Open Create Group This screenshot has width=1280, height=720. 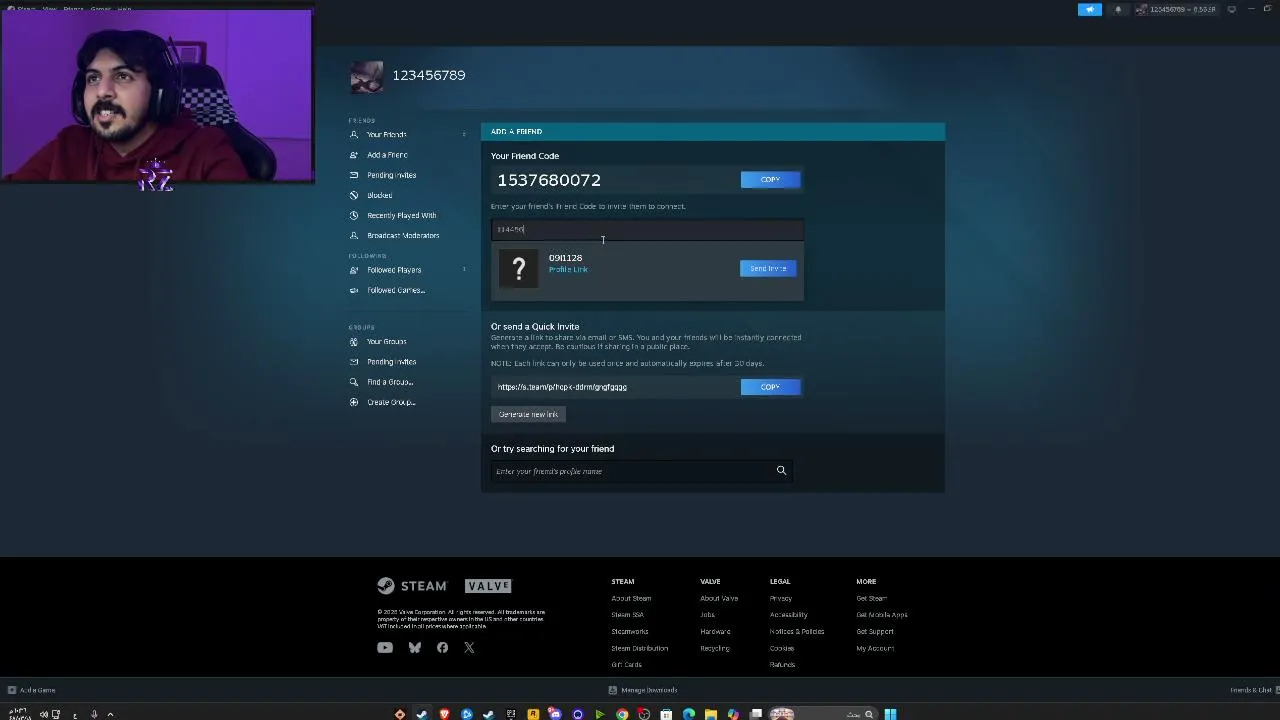click(391, 402)
